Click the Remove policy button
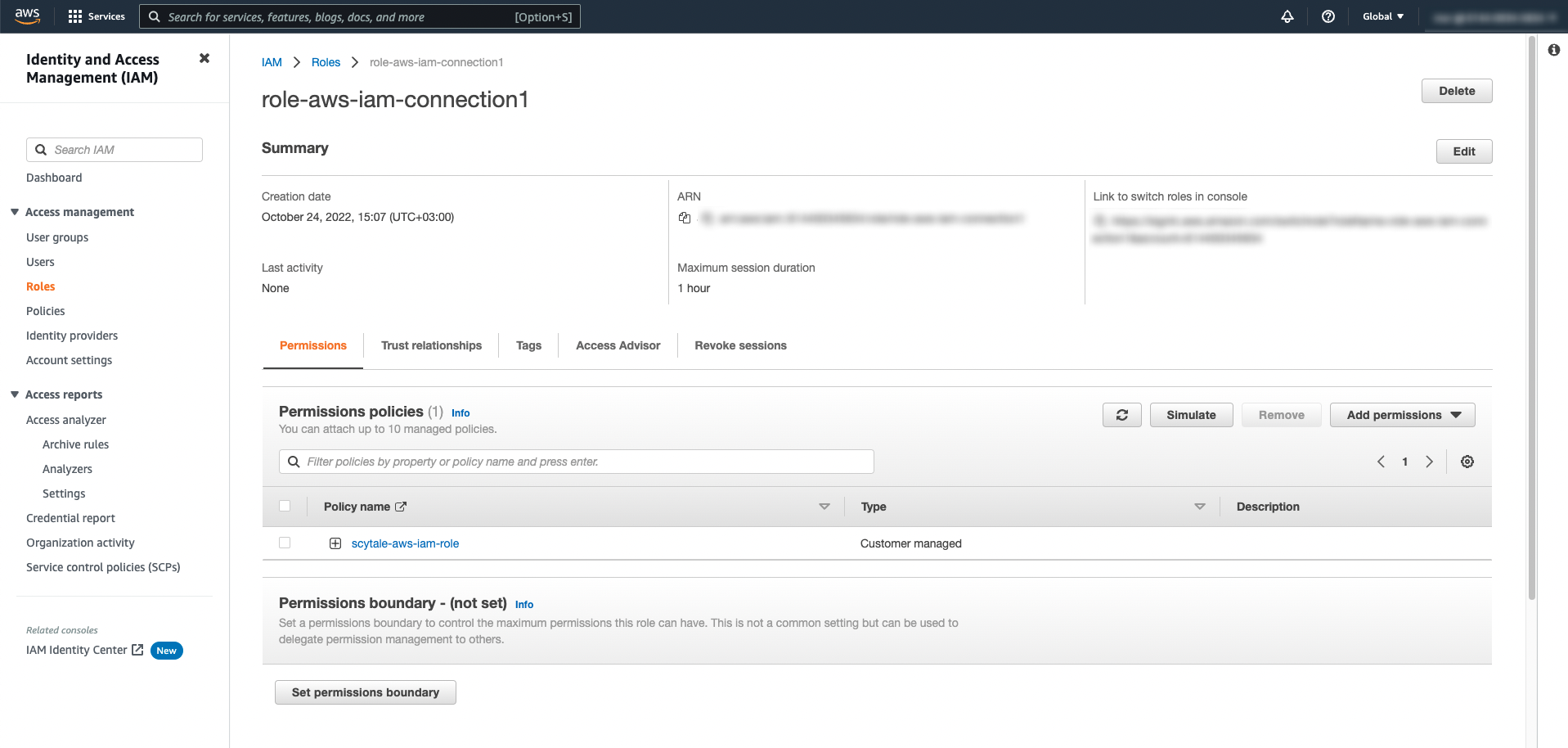The width and height of the screenshot is (1568, 748). (x=1281, y=415)
